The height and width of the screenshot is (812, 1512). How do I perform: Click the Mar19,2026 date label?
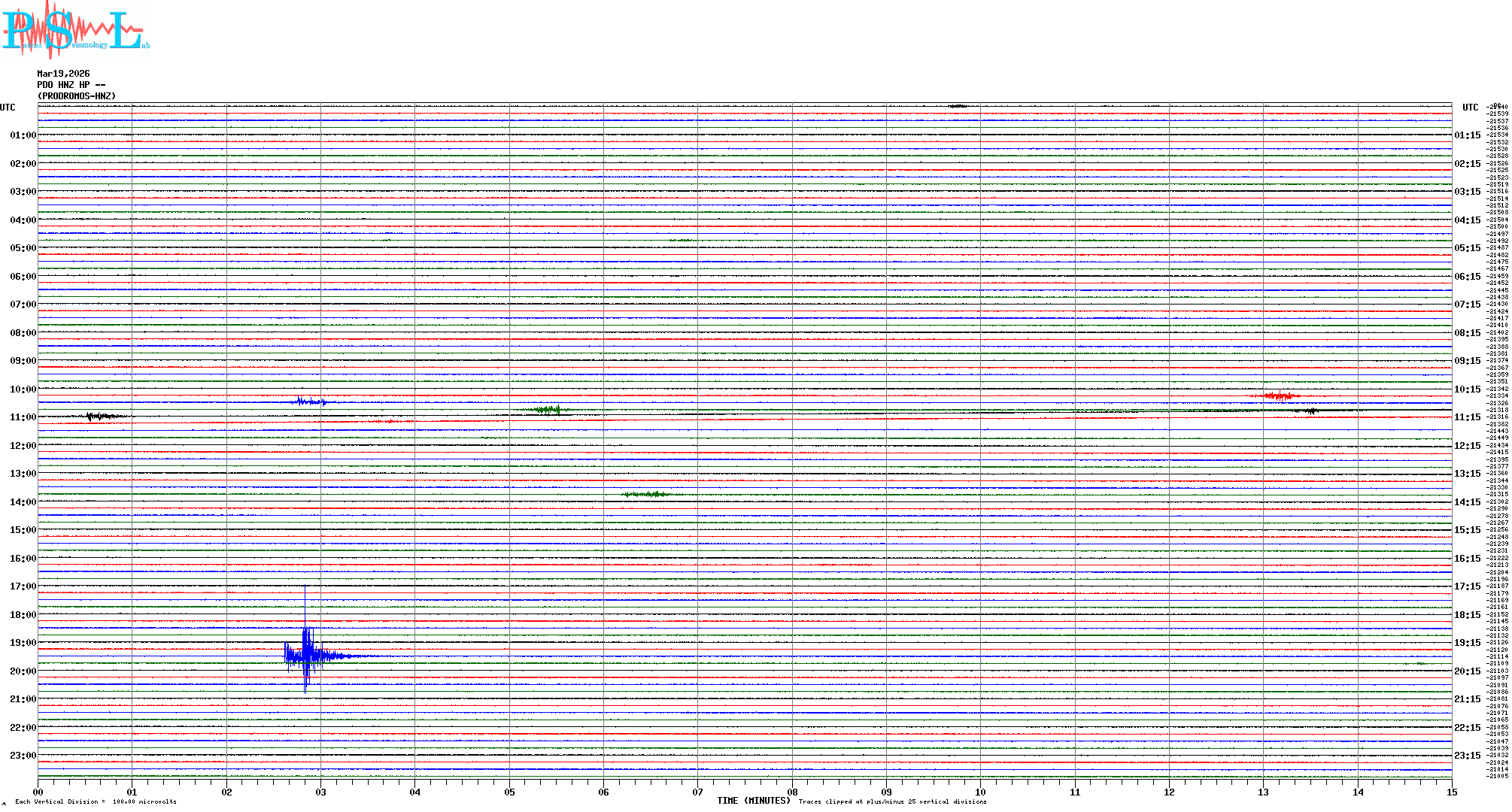(x=63, y=74)
